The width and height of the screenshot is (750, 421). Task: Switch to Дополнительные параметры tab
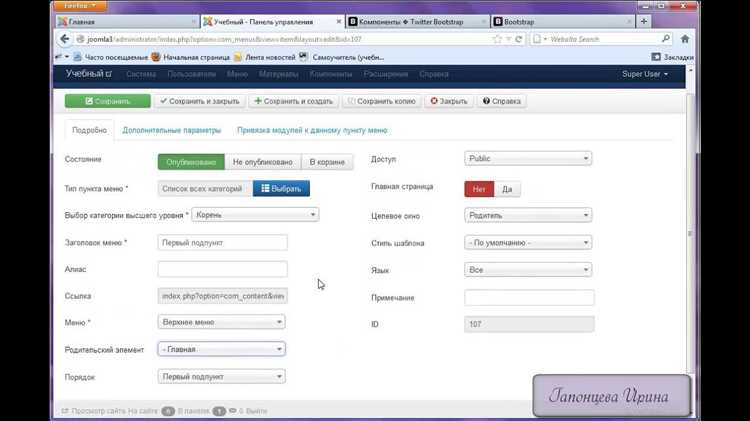[172, 130]
